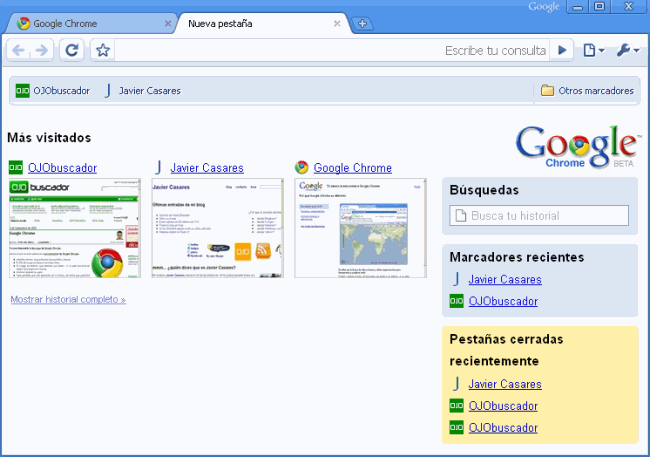
Task: Open the page menu dropdown
Action: (594, 51)
